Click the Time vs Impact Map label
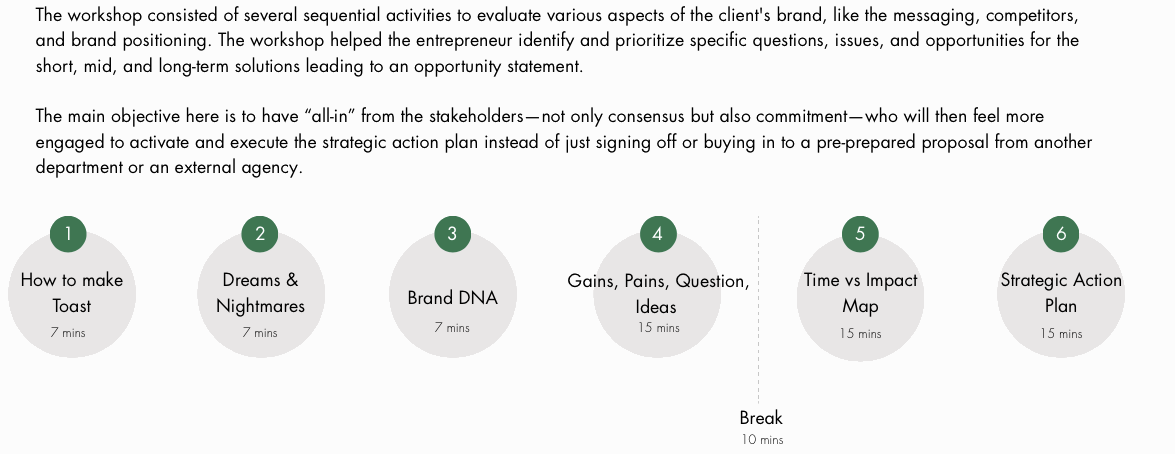 (x=860, y=293)
